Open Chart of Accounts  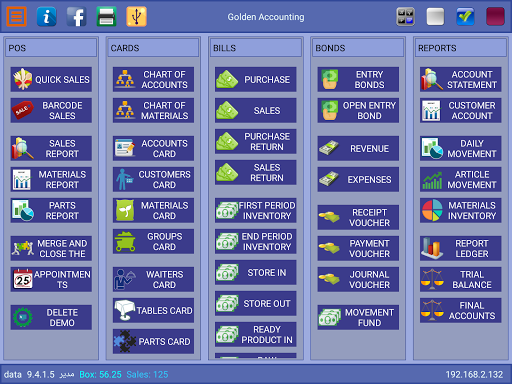point(153,79)
